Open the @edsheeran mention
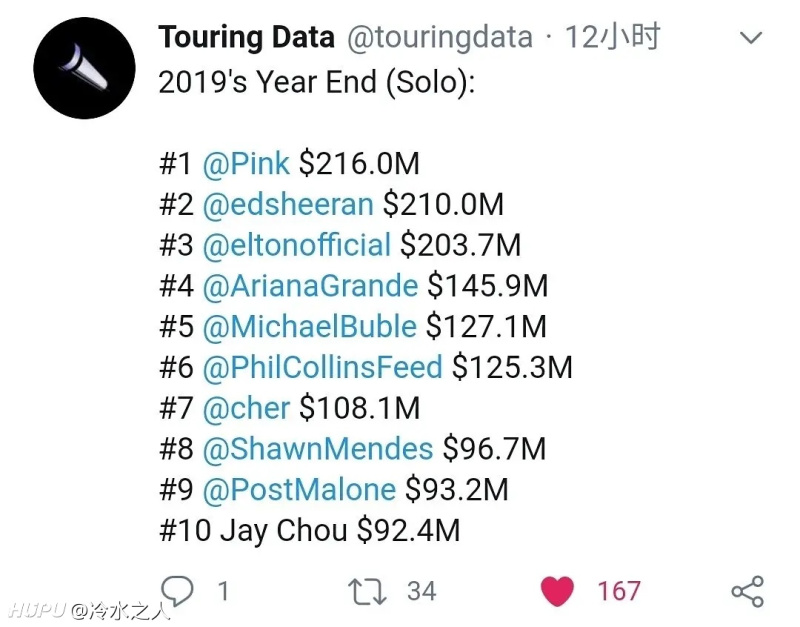This screenshot has width=800, height=627. point(288,204)
